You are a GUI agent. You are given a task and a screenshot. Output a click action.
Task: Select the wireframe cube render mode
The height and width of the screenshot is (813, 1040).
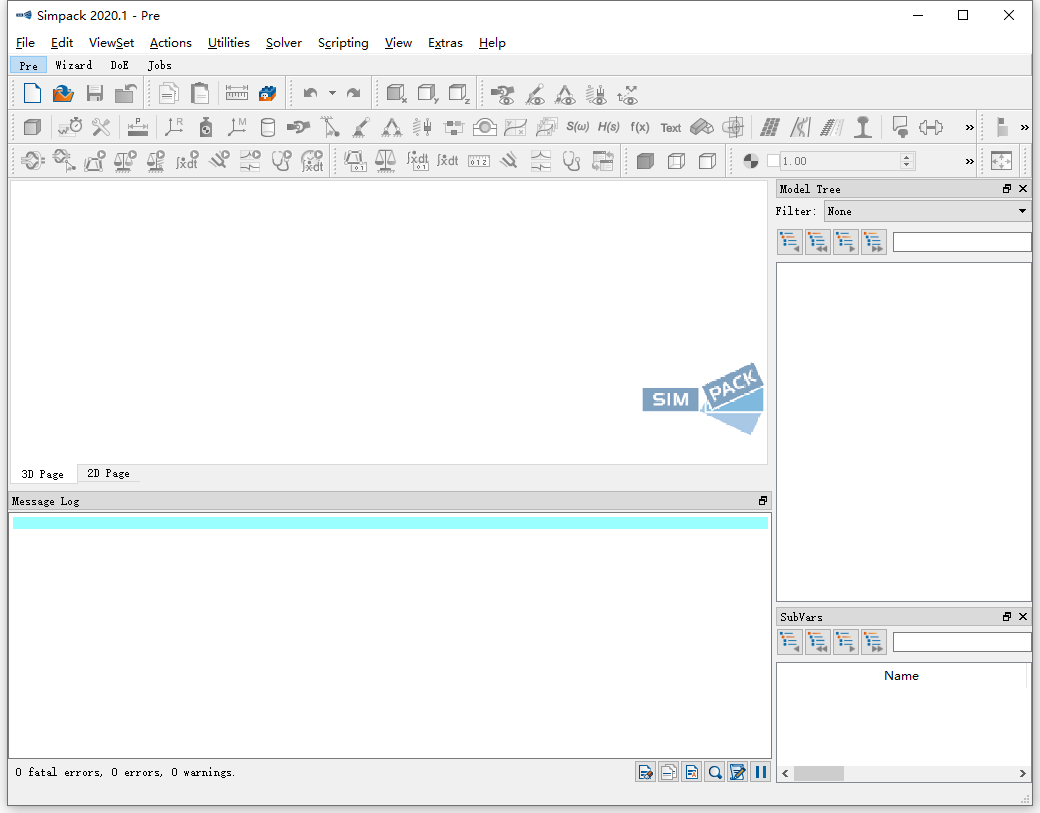click(x=676, y=161)
